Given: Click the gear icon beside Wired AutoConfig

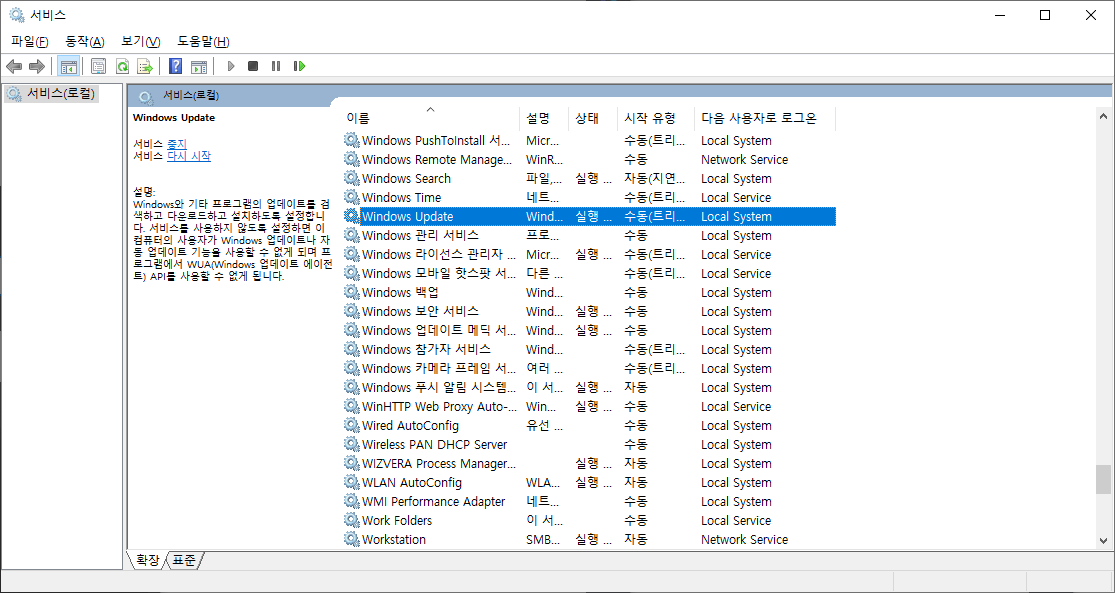Looking at the screenshot, I should (x=351, y=425).
